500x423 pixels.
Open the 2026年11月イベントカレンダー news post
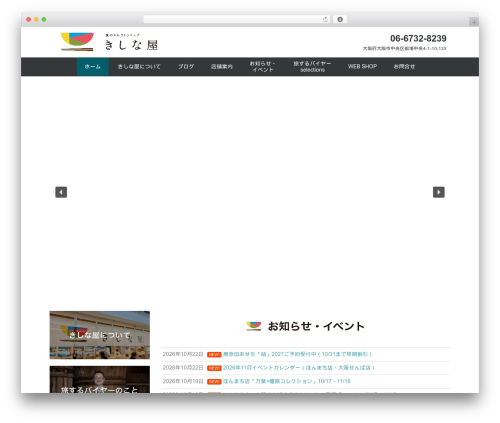pyautogui.click(x=299, y=368)
